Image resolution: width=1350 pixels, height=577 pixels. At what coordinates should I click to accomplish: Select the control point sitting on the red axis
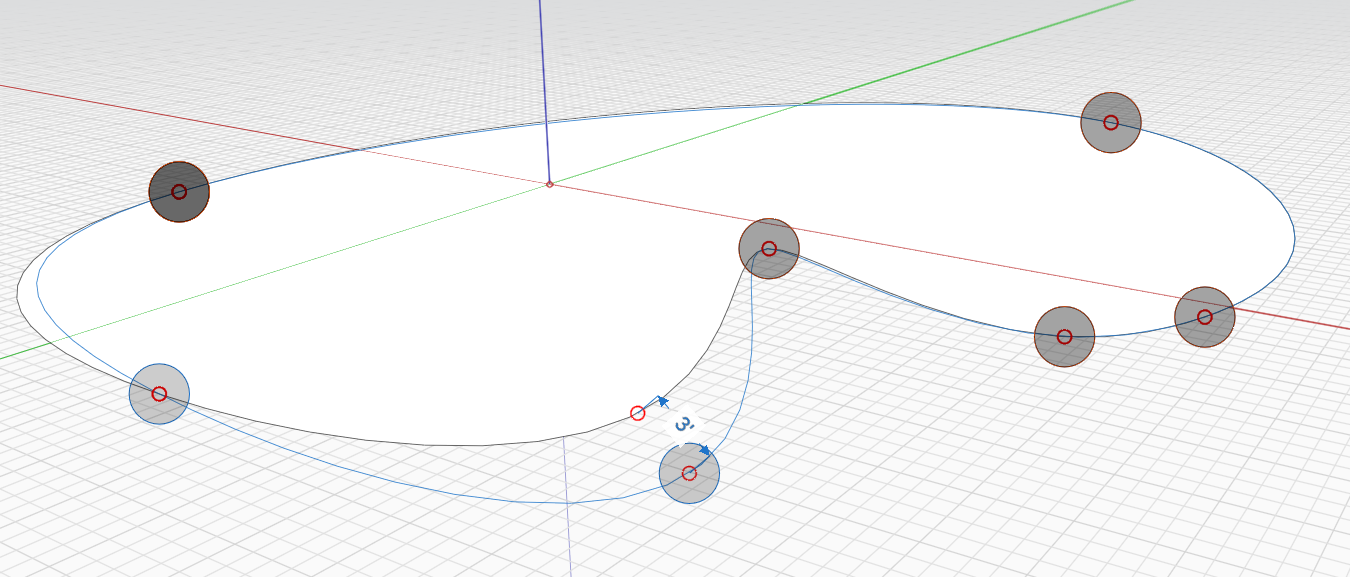pos(1204,317)
